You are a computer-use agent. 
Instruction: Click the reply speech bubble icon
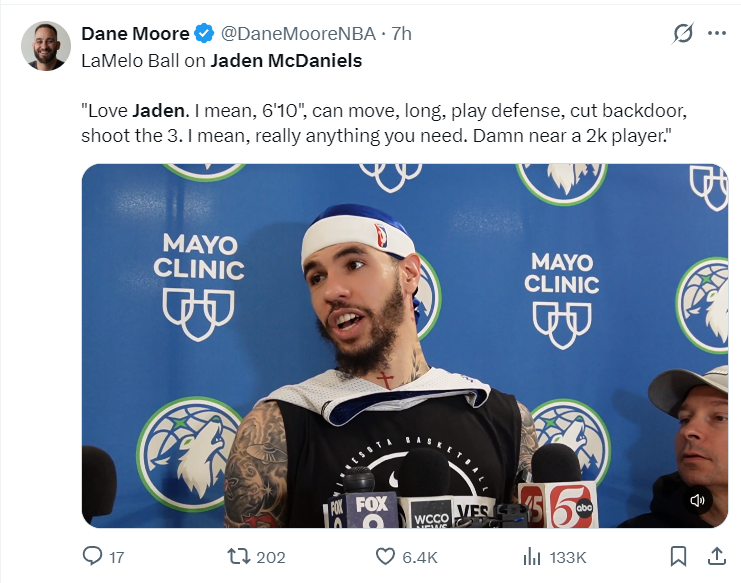coord(92,556)
